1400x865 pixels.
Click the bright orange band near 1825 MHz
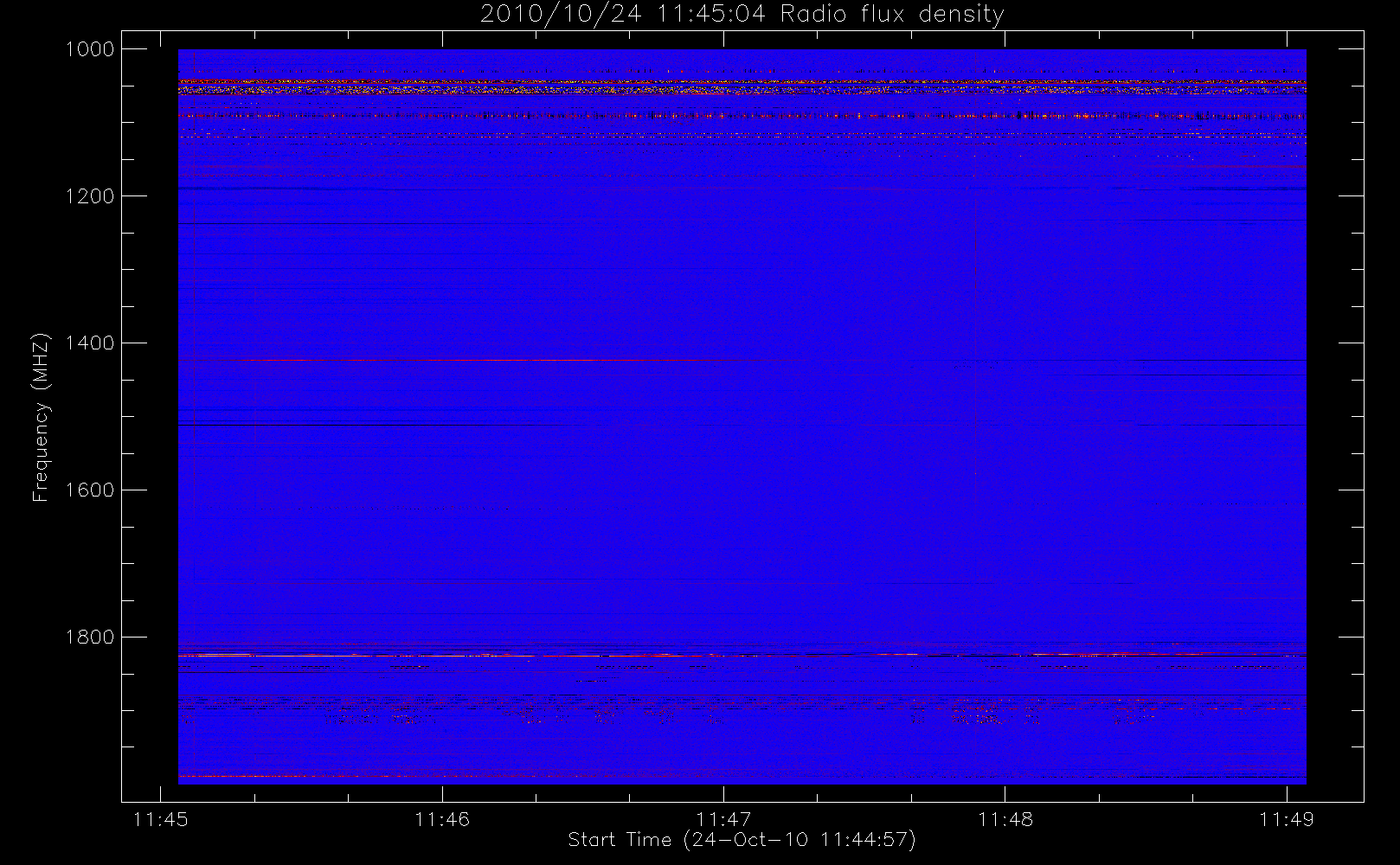742,656
